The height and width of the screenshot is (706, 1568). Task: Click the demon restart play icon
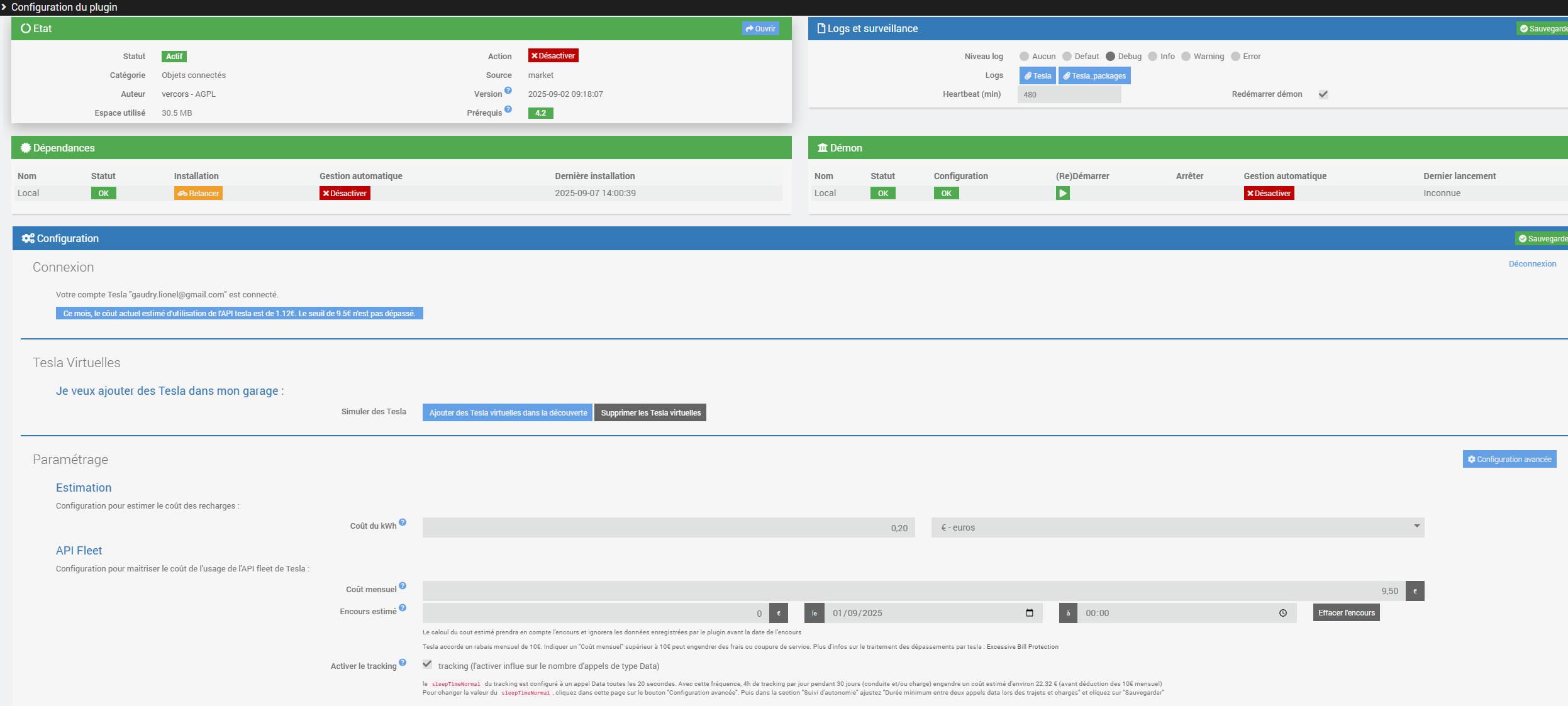(1062, 193)
